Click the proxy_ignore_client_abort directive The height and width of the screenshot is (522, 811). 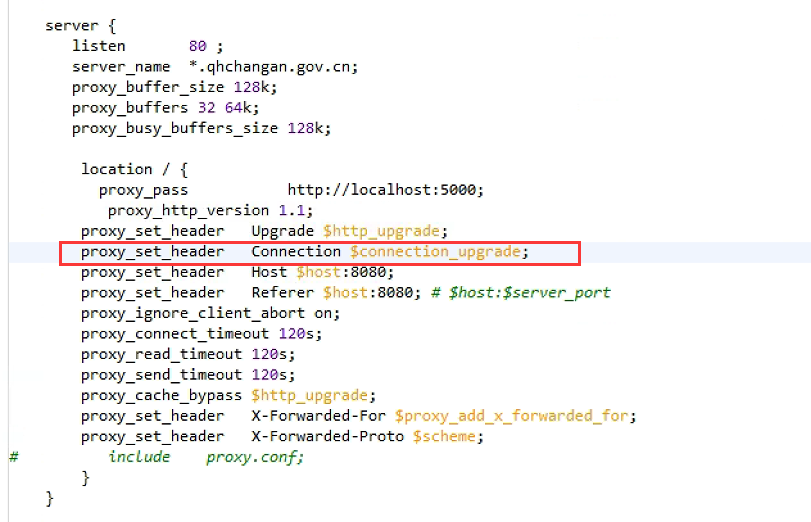194,313
